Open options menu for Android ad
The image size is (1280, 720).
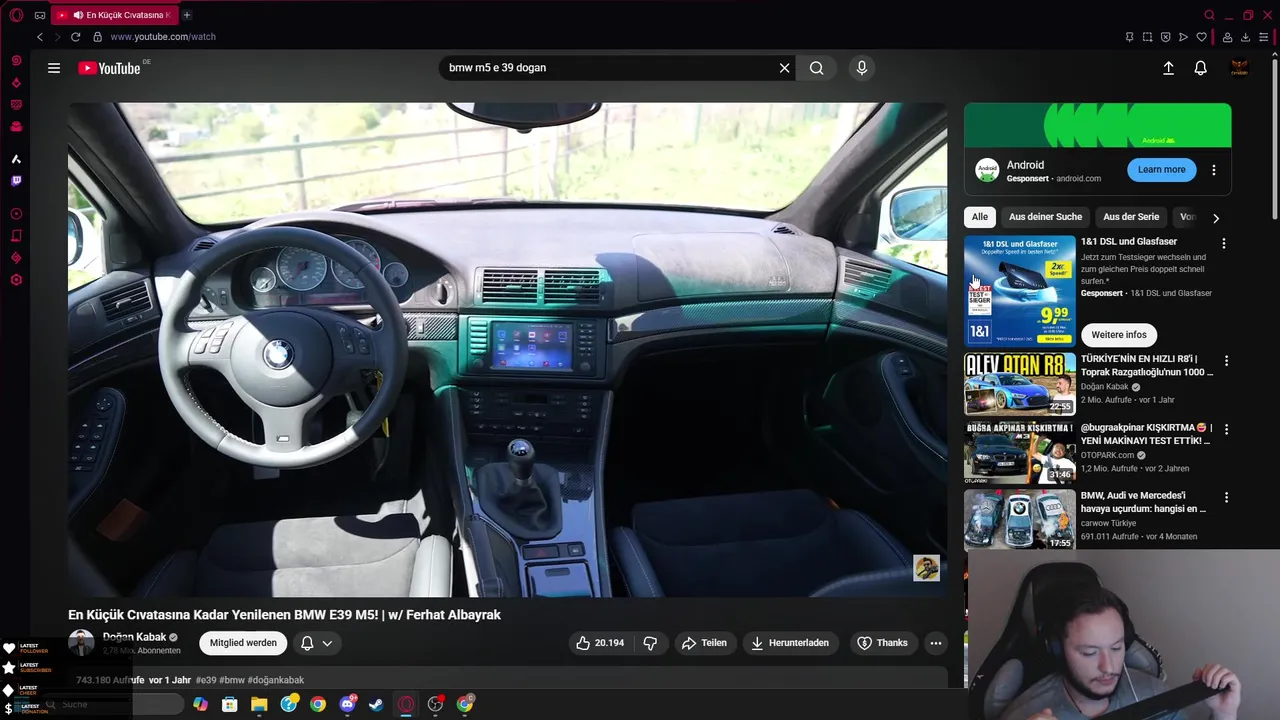point(1214,170)
